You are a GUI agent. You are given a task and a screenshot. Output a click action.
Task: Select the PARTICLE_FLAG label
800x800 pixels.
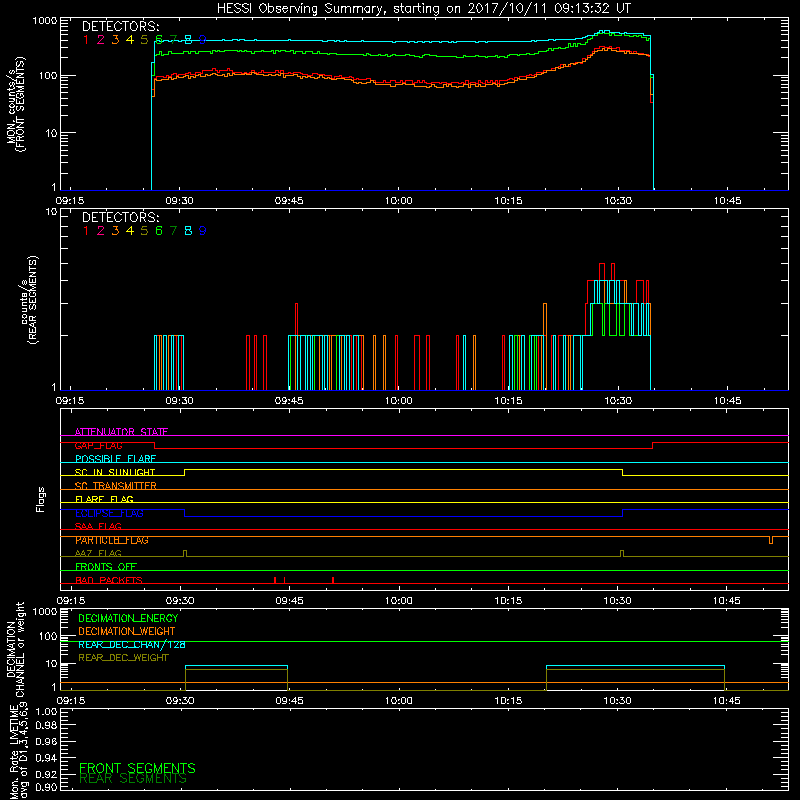pos(112,540)
